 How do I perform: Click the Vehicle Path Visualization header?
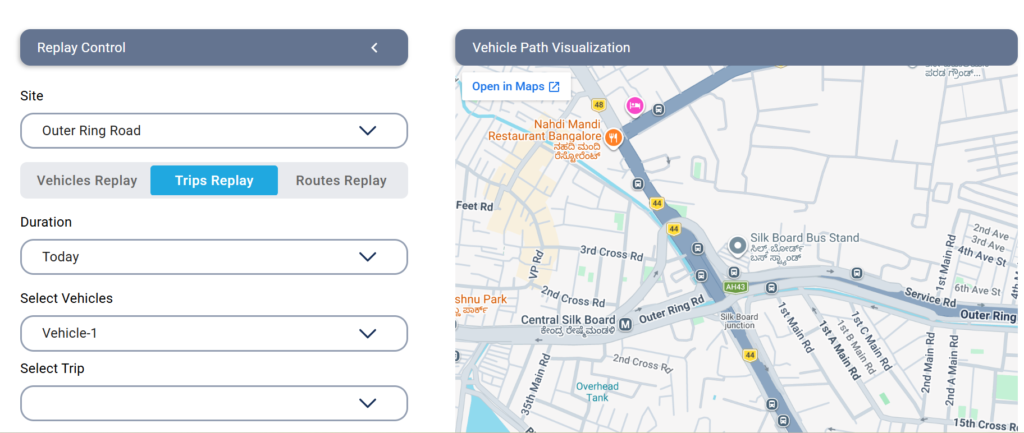736,48
